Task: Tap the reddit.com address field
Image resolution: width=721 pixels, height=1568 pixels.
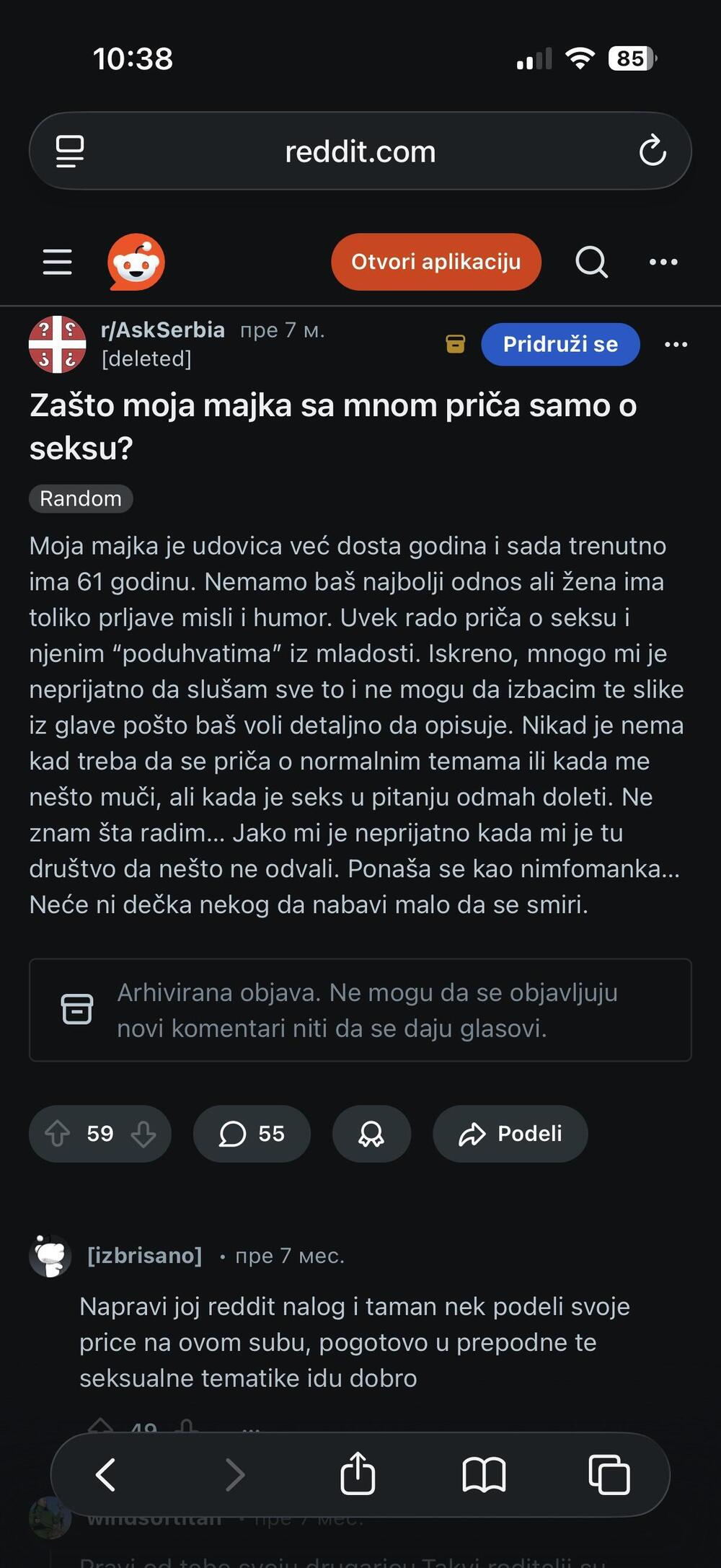Action: pos(360,151)
